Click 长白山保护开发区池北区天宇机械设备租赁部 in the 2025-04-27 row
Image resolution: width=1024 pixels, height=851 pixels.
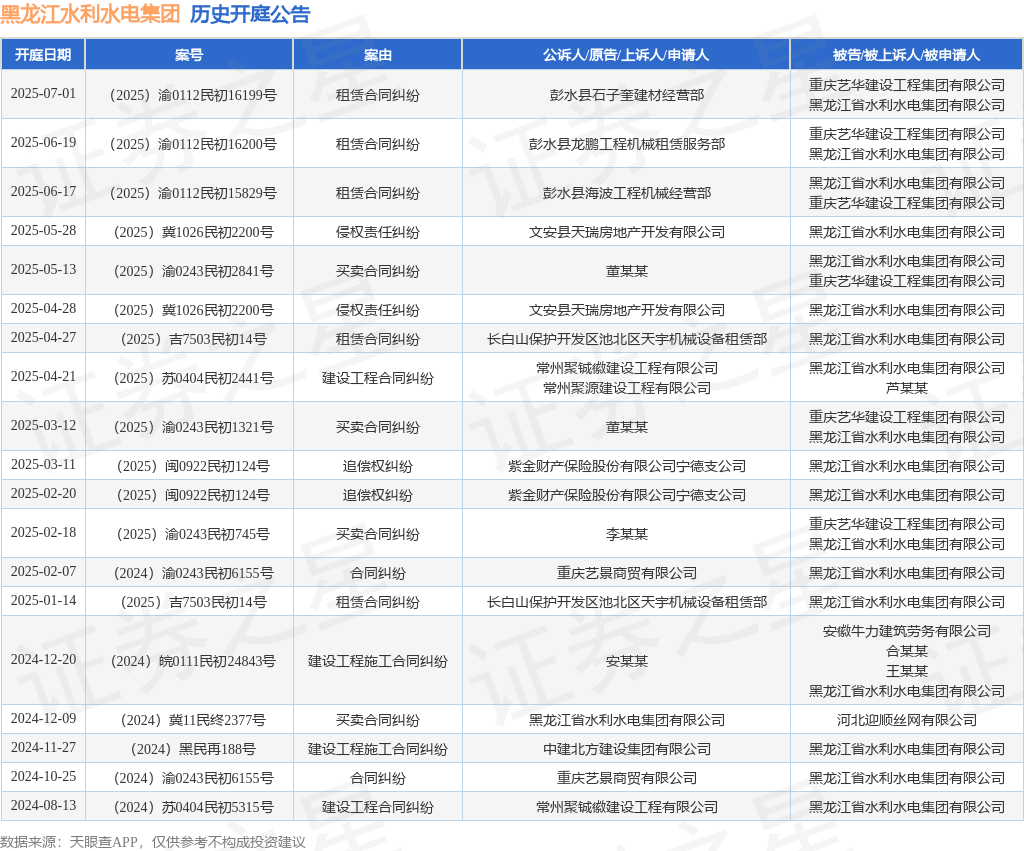[626, 339]
